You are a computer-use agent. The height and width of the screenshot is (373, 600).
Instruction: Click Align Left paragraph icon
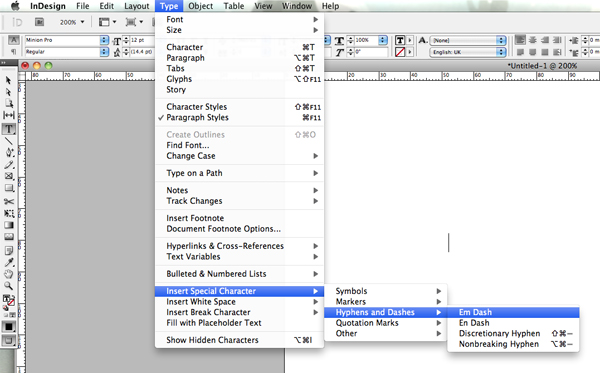[520, 40]
